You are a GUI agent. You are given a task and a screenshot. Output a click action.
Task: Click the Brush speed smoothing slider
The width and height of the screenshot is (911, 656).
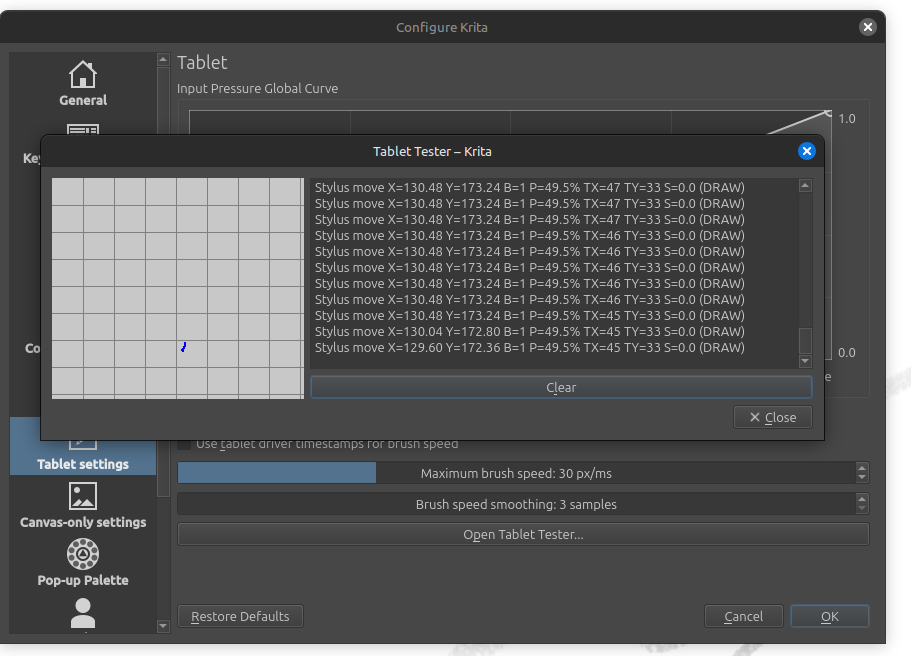click(516, 504)
